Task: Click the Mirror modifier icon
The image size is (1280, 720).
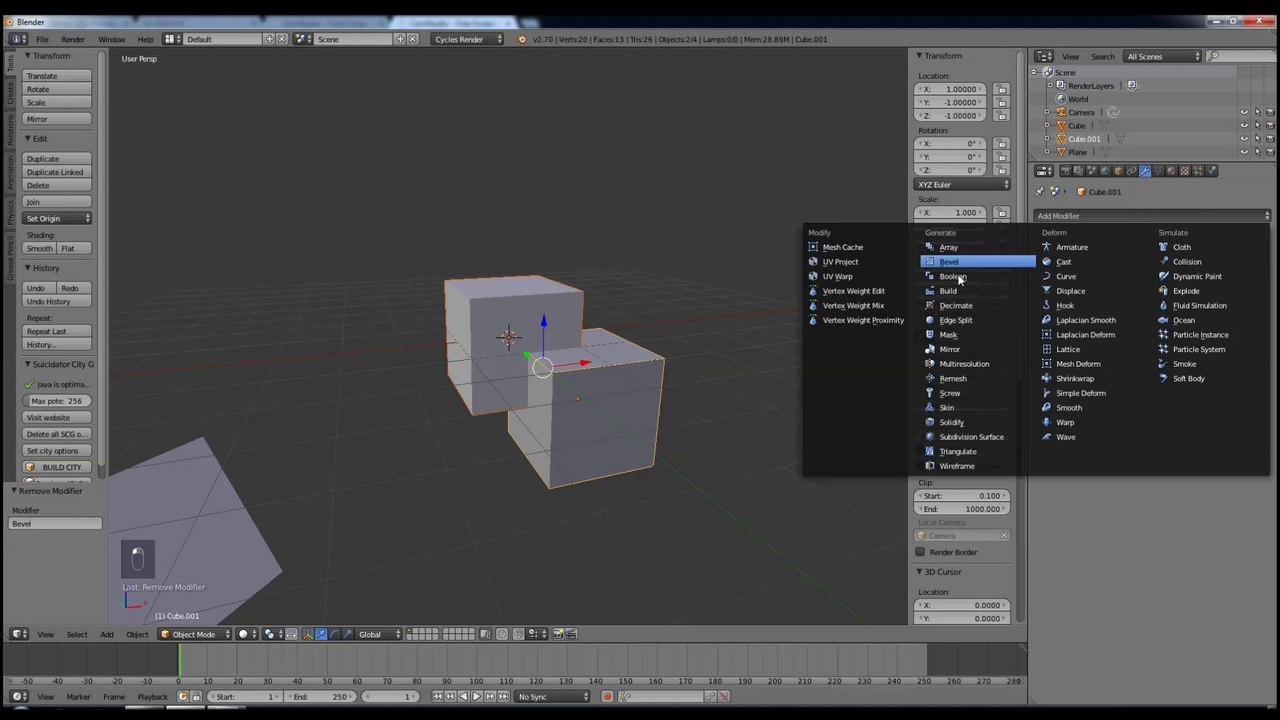Action: click(x=930, y=349)
